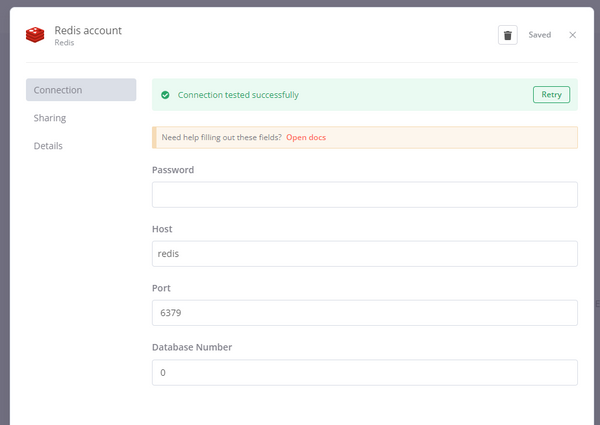Screen dimensions: 600x425
Task: Click the green success checkmark icon
Action: (165, 95)
